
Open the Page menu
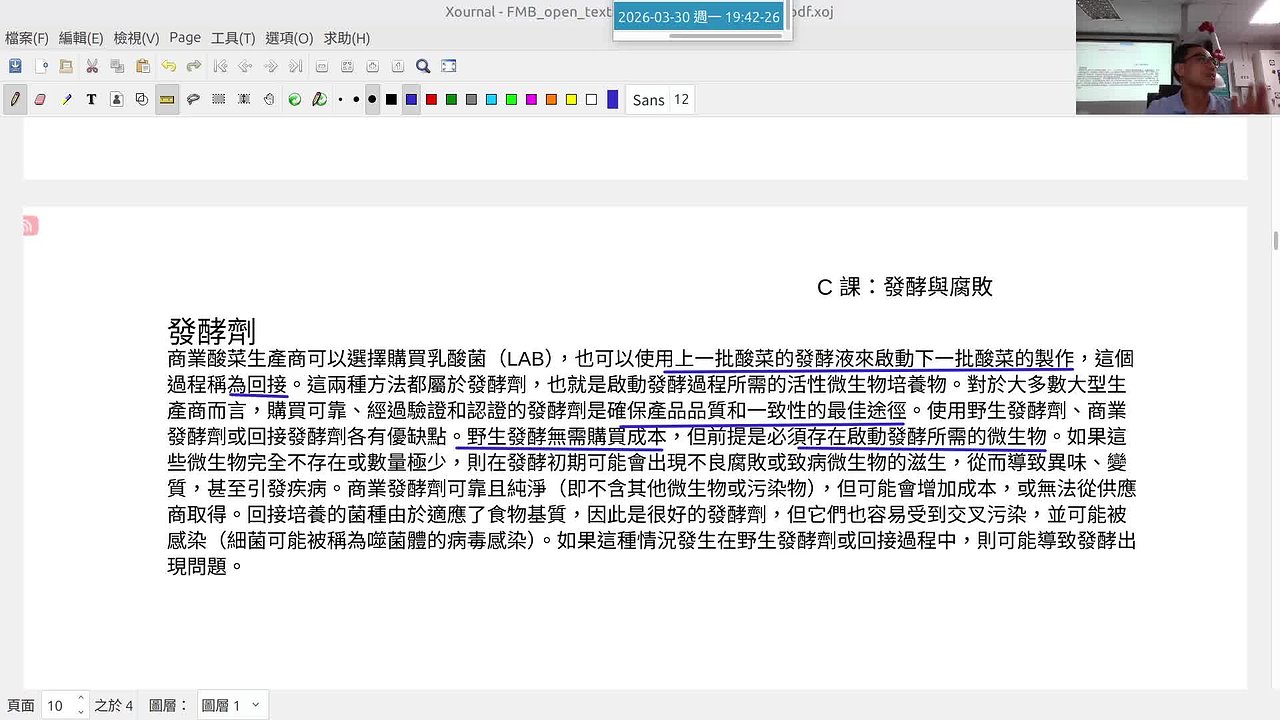tap(185, 38)
